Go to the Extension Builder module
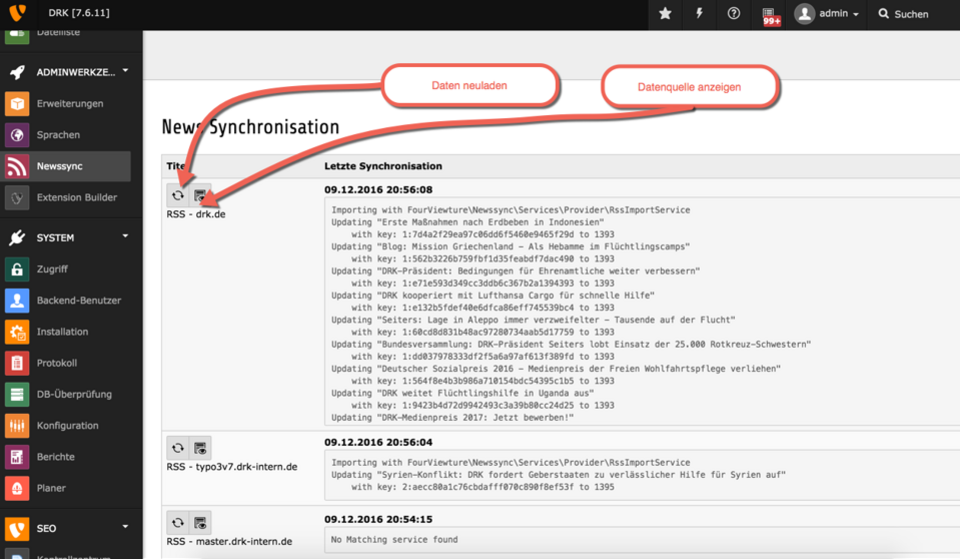Viewport: 960px width, 559px height. click(x=76, y=197)
